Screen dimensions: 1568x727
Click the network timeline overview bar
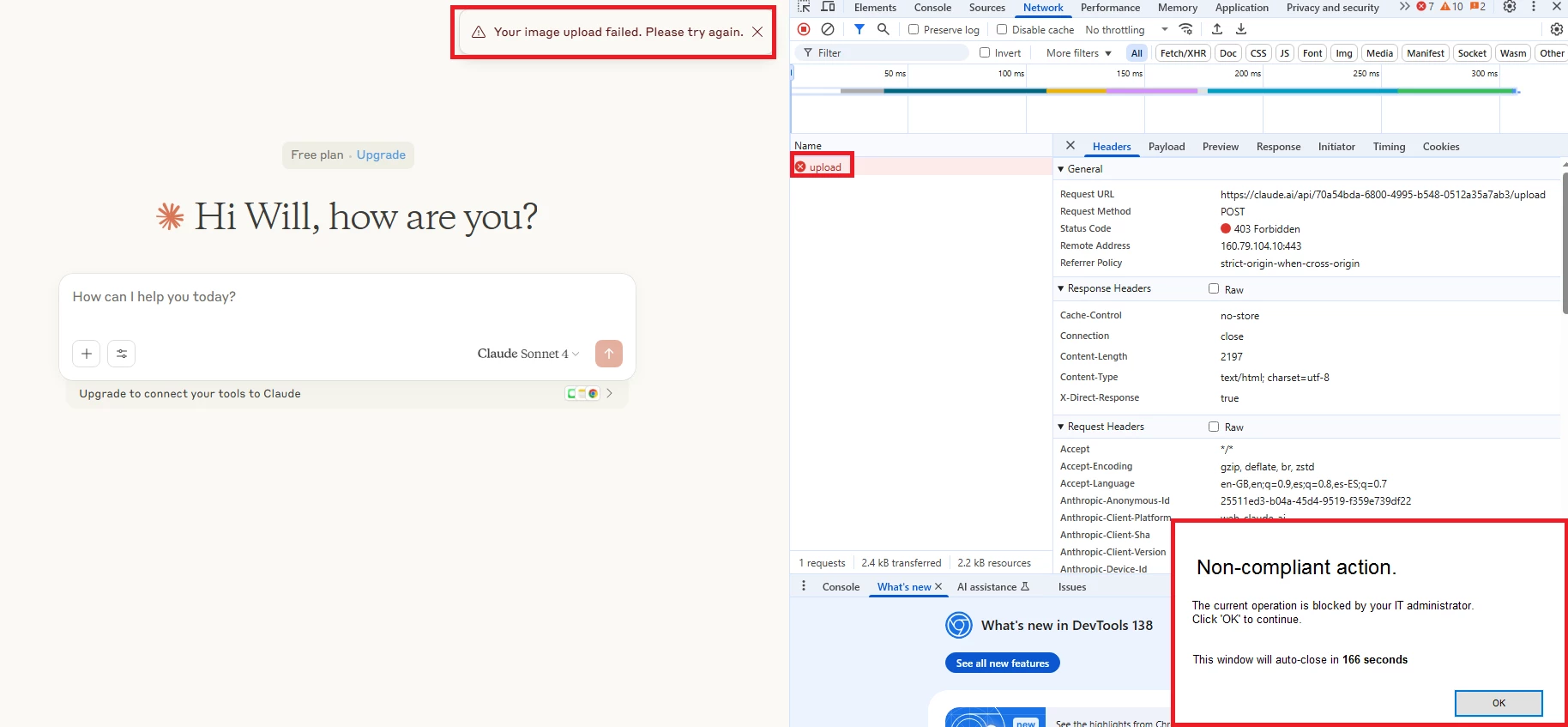click(1179, 91)
